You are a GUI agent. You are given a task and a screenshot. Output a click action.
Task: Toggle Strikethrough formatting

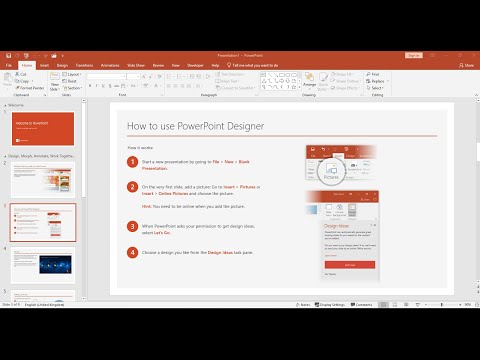coord(116,86)
